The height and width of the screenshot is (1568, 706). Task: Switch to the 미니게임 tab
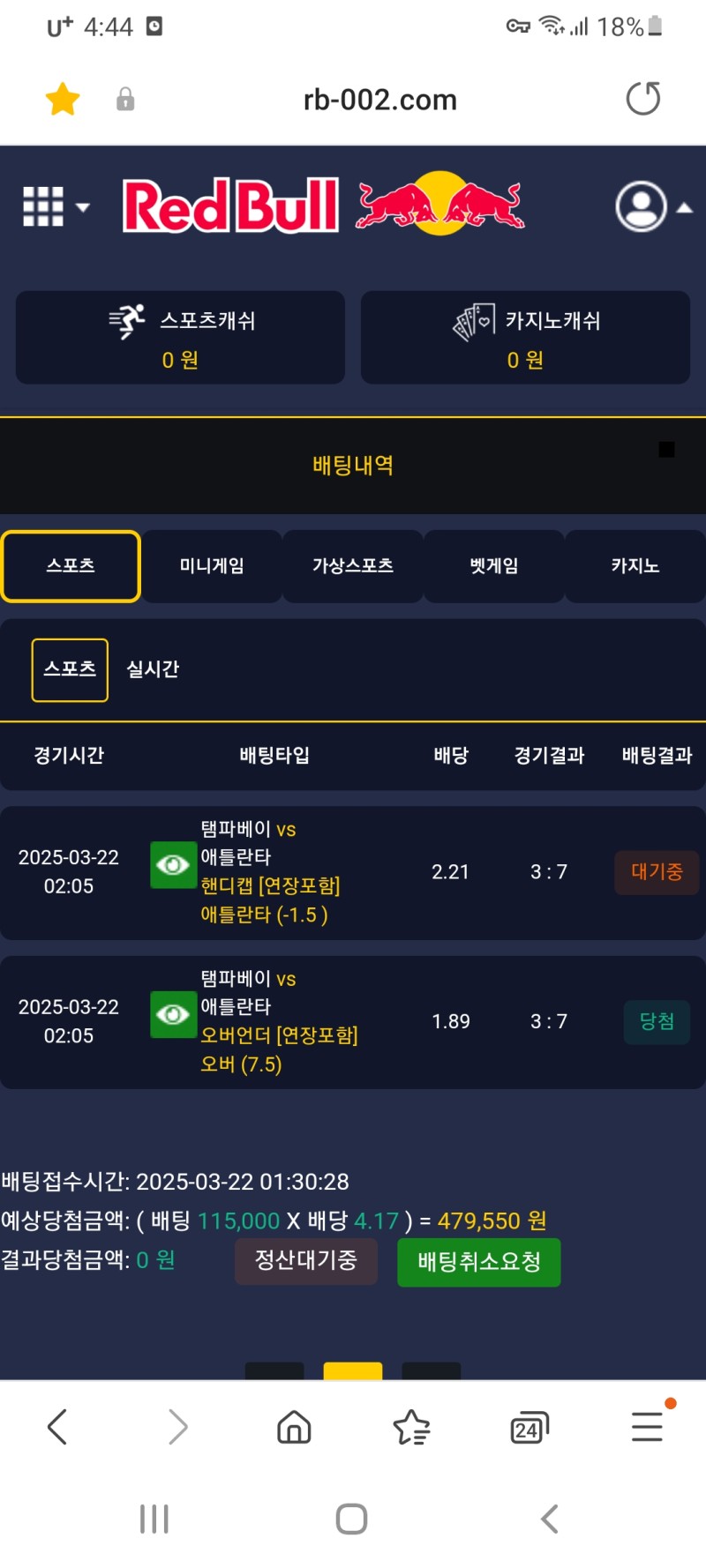tap(212, 566)
